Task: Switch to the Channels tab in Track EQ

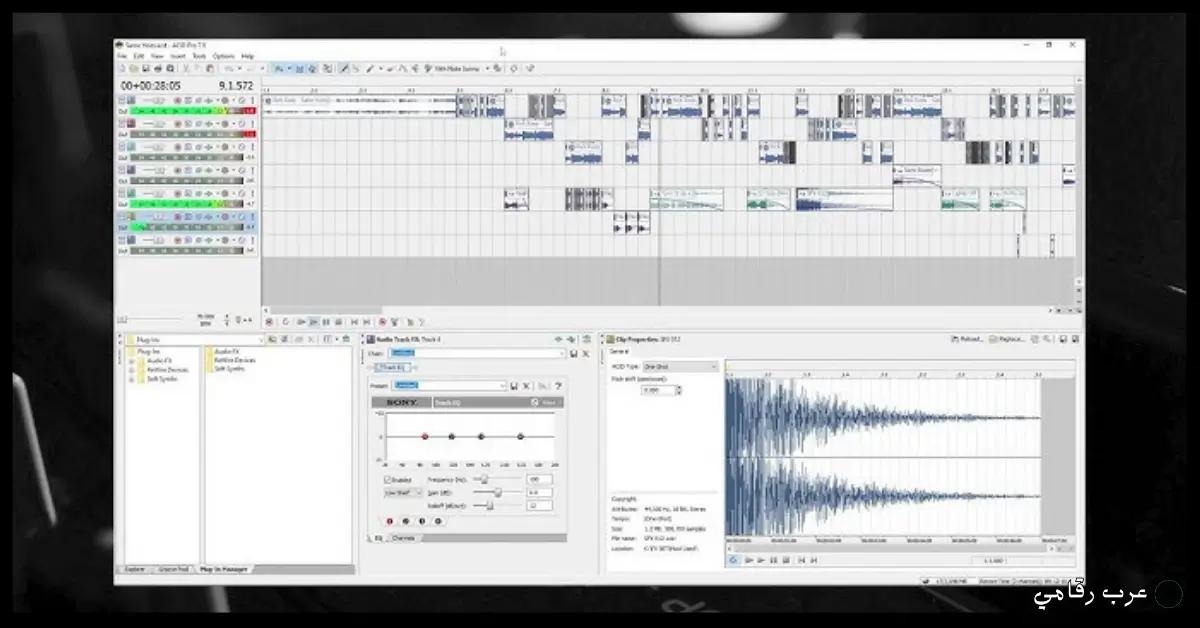Action: click(404, 537)
